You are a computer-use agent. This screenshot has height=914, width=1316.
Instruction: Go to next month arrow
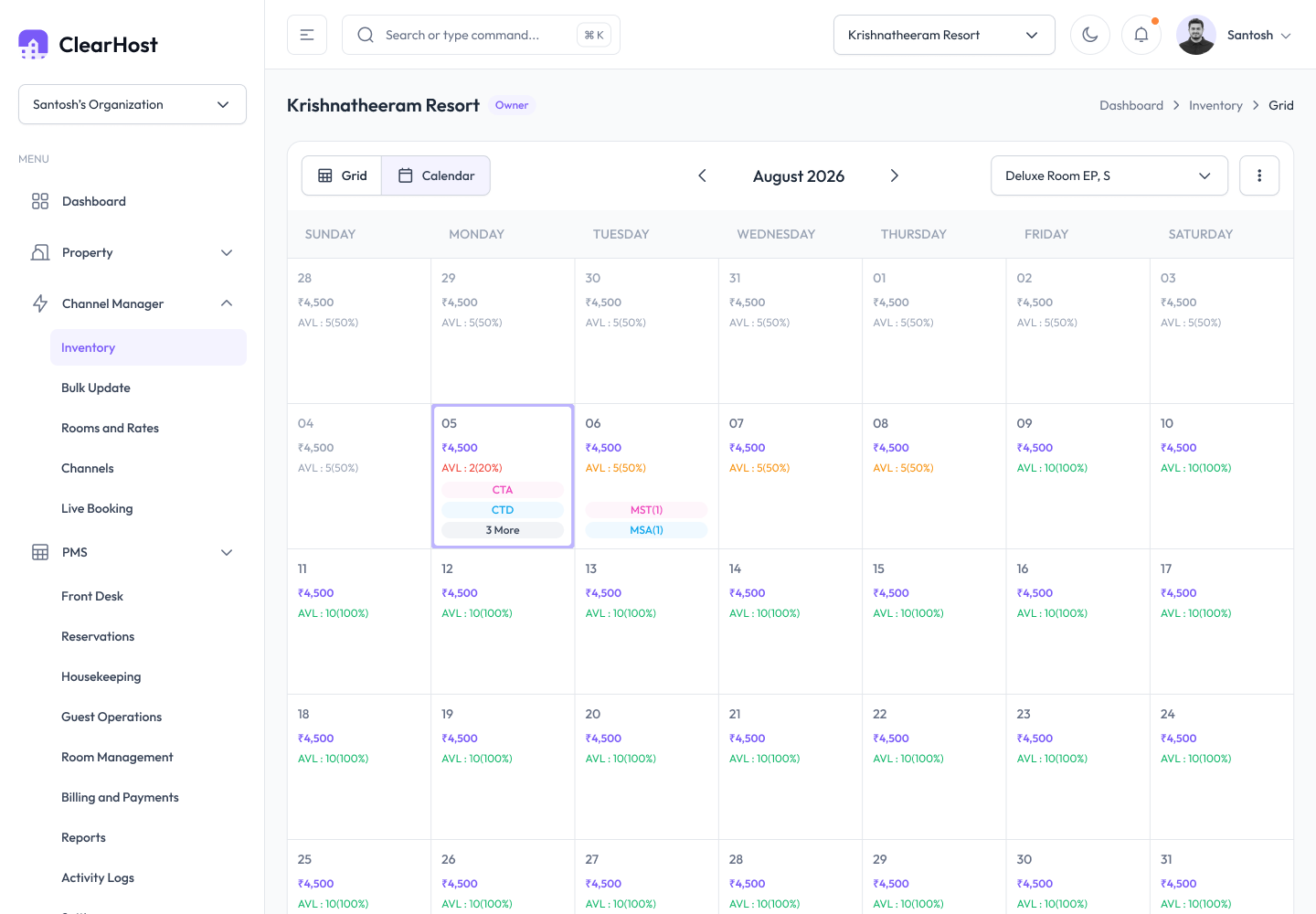895,175
